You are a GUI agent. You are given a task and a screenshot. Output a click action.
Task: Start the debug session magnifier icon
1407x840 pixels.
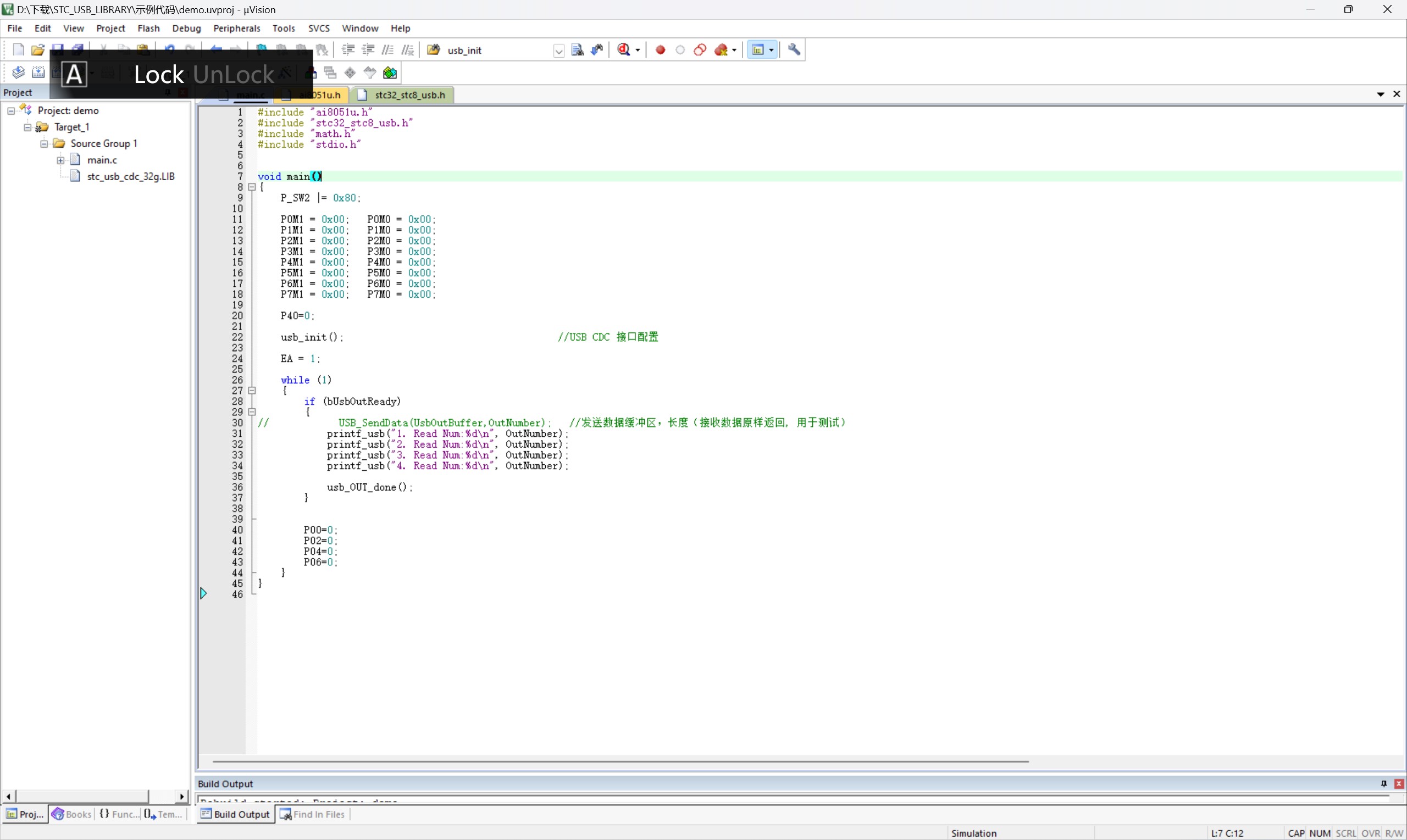pos(624,50)
